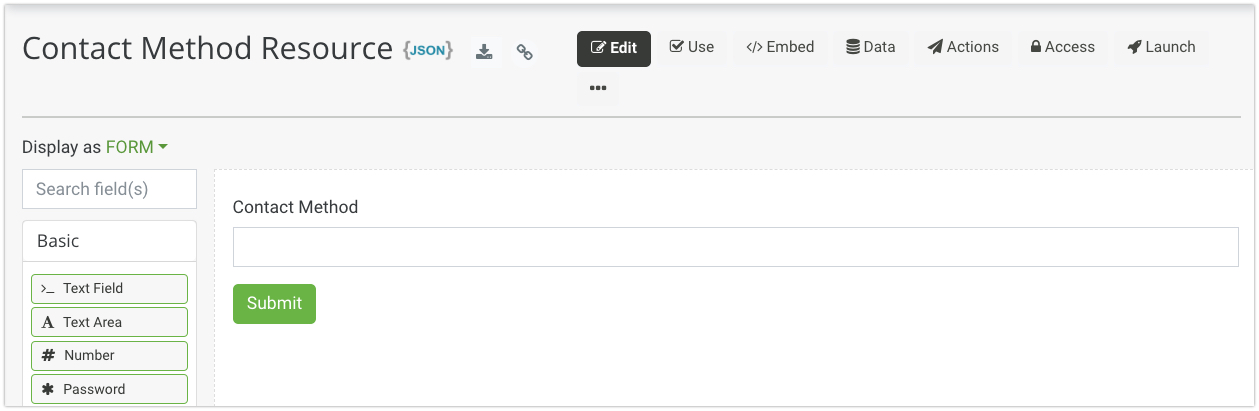
Task: Select the Number component
Action: click(109, 355)
